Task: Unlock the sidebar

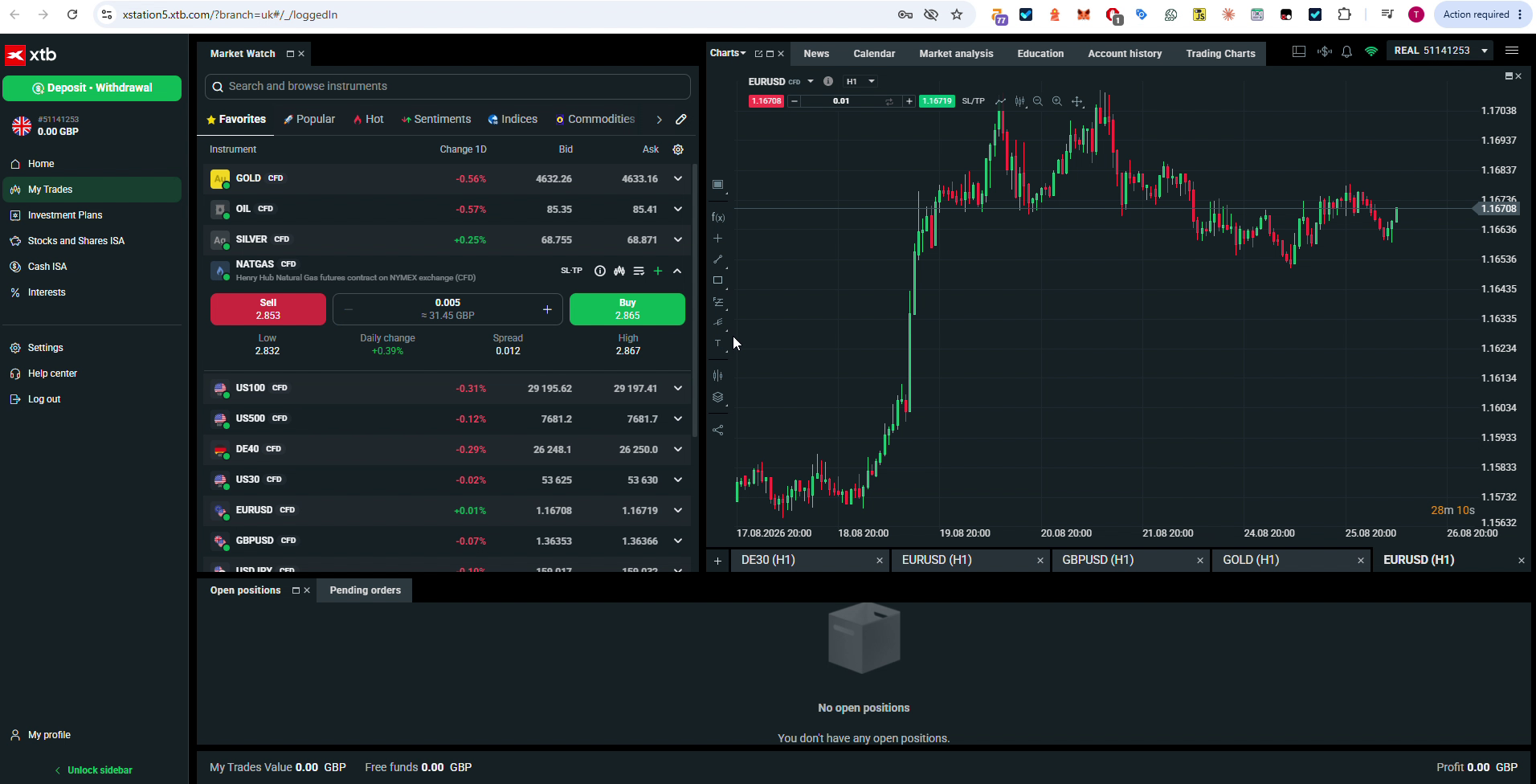Action: click(x=93, y=770)
